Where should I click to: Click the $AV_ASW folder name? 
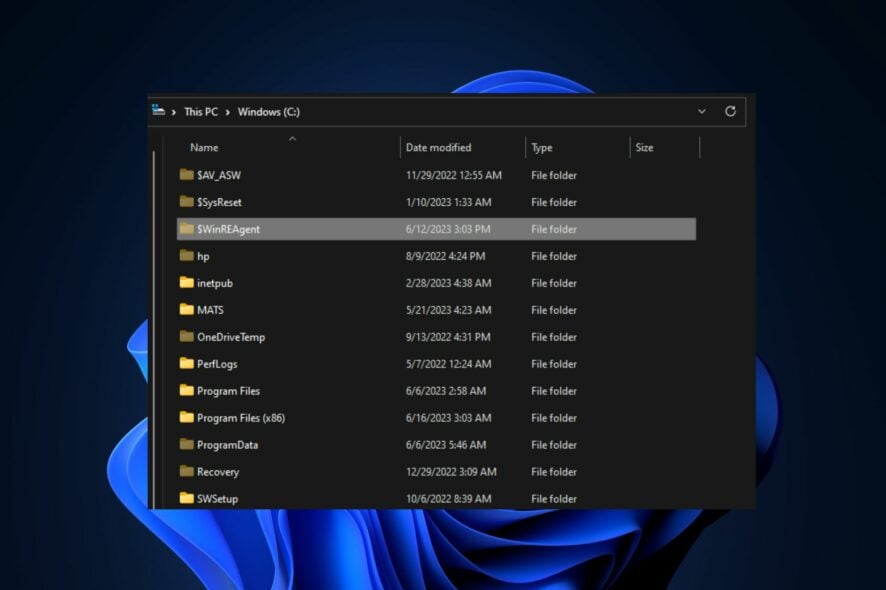(x=219, y=175)
